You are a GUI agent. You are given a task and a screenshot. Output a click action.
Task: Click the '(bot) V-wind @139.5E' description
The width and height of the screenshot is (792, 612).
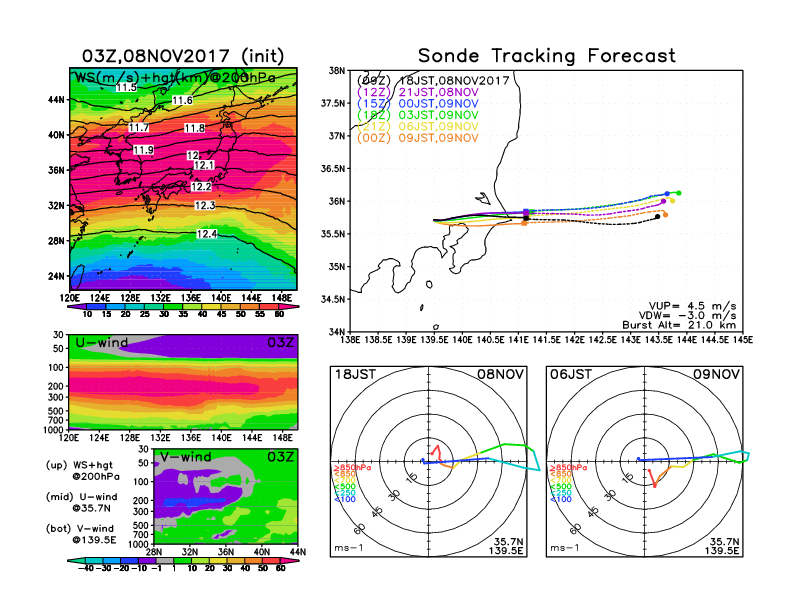click(81, 534)
